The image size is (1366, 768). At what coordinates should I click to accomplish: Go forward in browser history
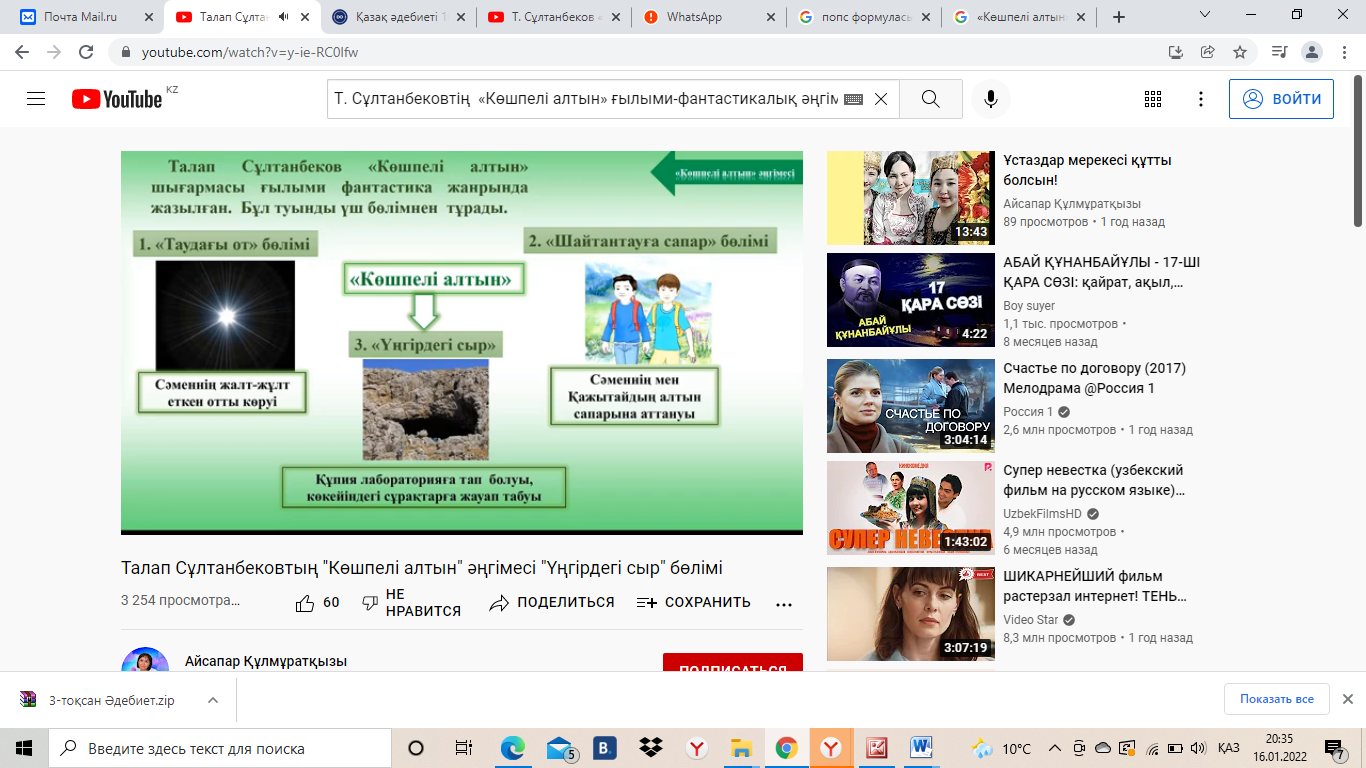pos(54,52)
